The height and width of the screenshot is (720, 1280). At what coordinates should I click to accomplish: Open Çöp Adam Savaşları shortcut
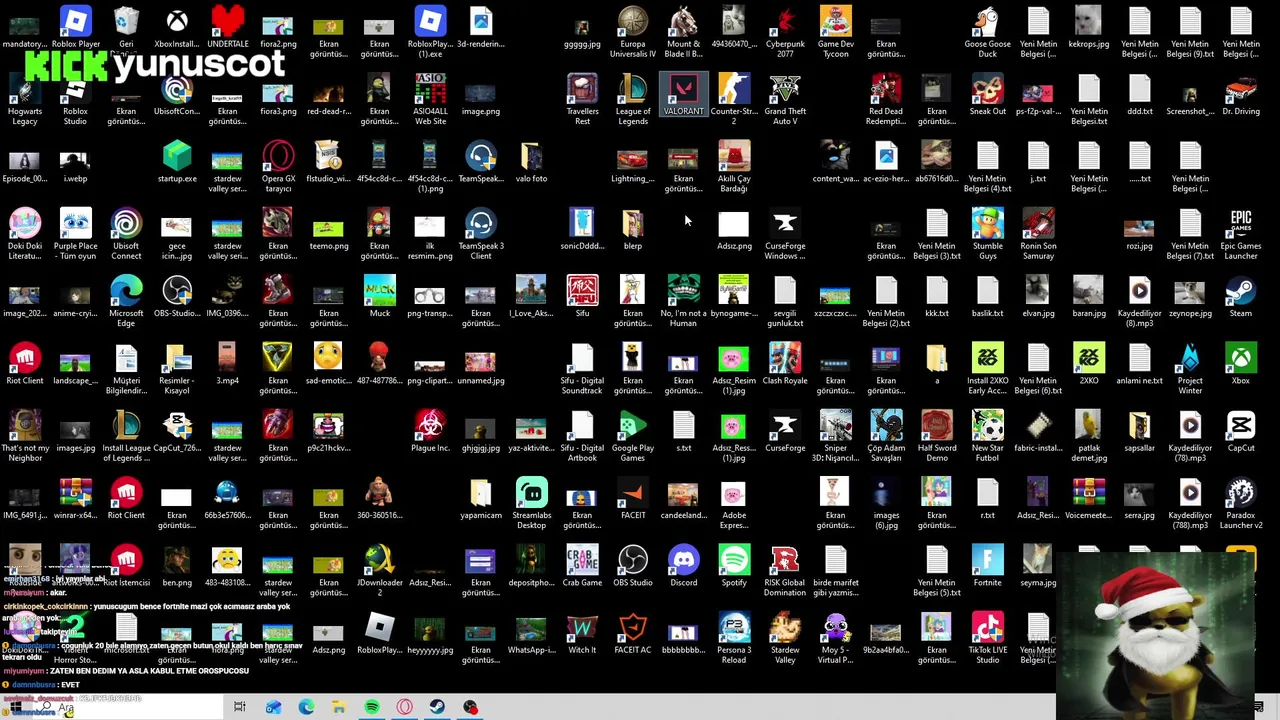tap(886, 436)
